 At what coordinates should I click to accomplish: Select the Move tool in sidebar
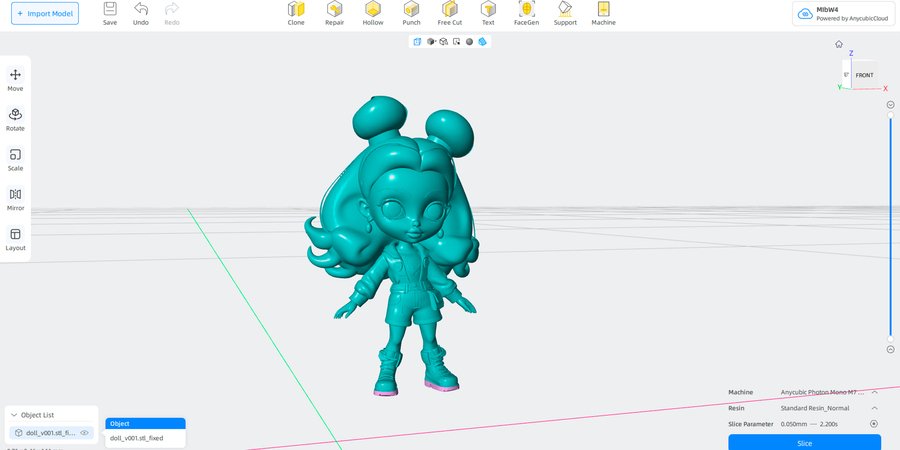(15, 80)
